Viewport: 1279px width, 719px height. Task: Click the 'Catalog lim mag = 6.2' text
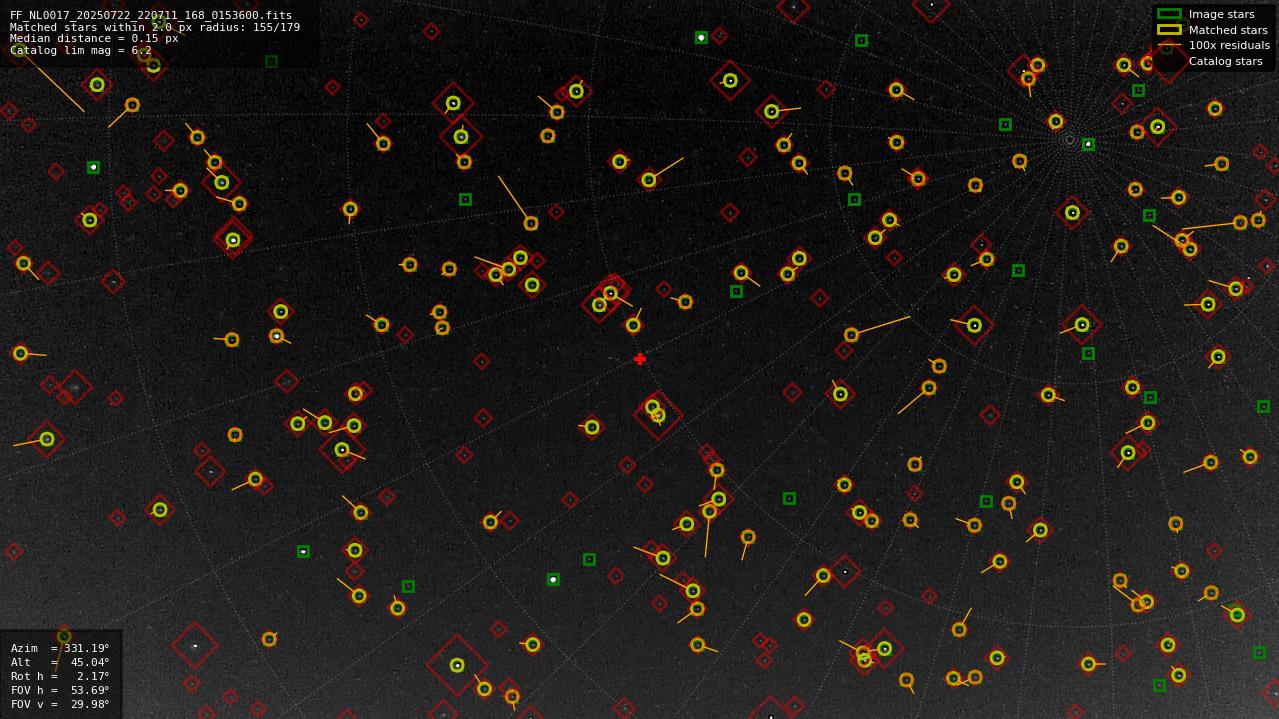(81, 50)
